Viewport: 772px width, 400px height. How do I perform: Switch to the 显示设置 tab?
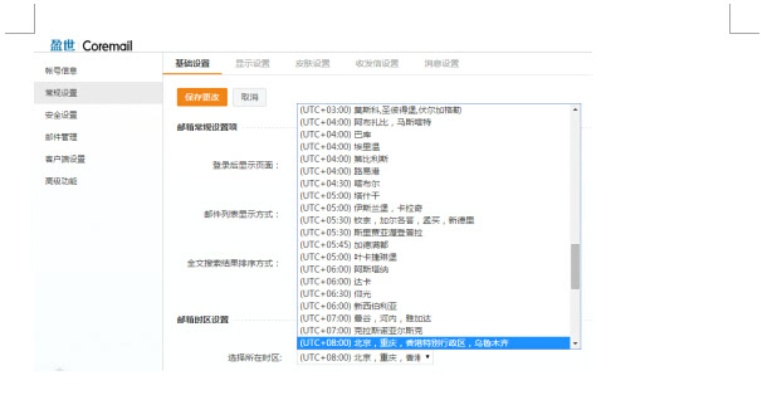point(252,64)
